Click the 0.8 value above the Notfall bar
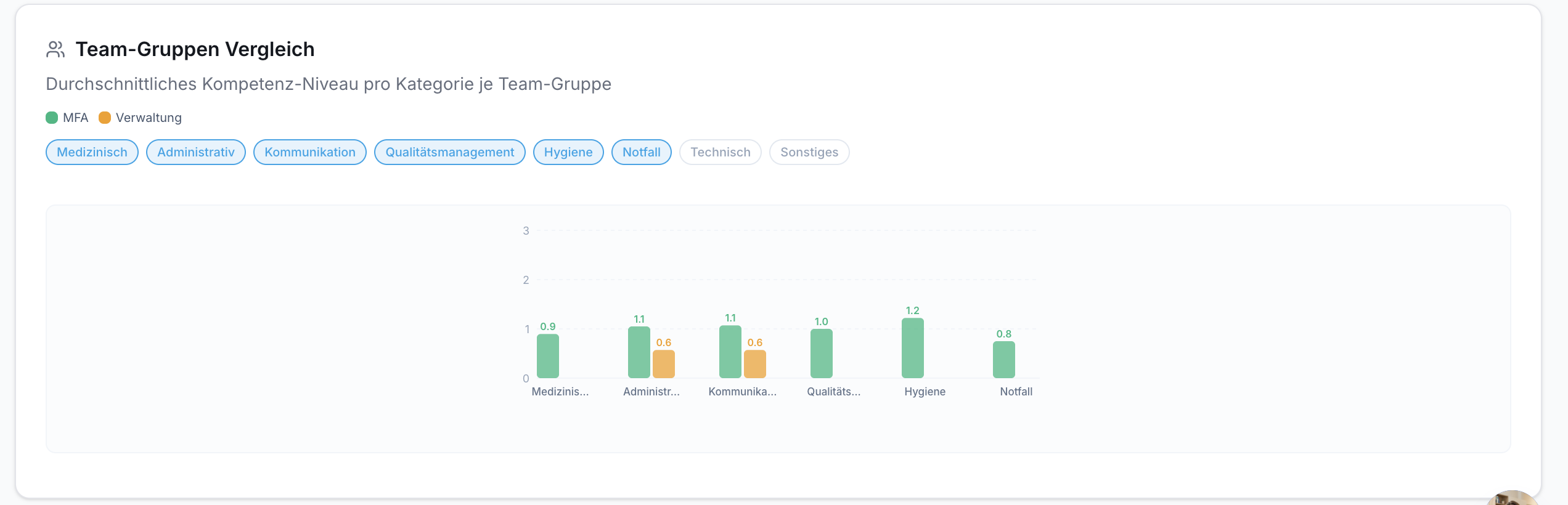1568x505 pixels. pyautogui.click(x=1004, y=334)
